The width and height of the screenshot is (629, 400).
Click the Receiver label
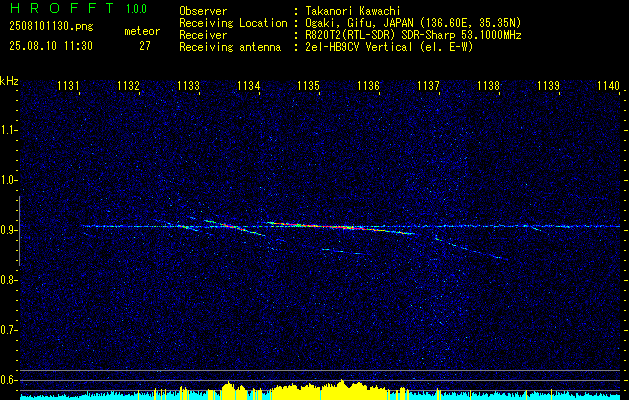(x=203, y=35)
